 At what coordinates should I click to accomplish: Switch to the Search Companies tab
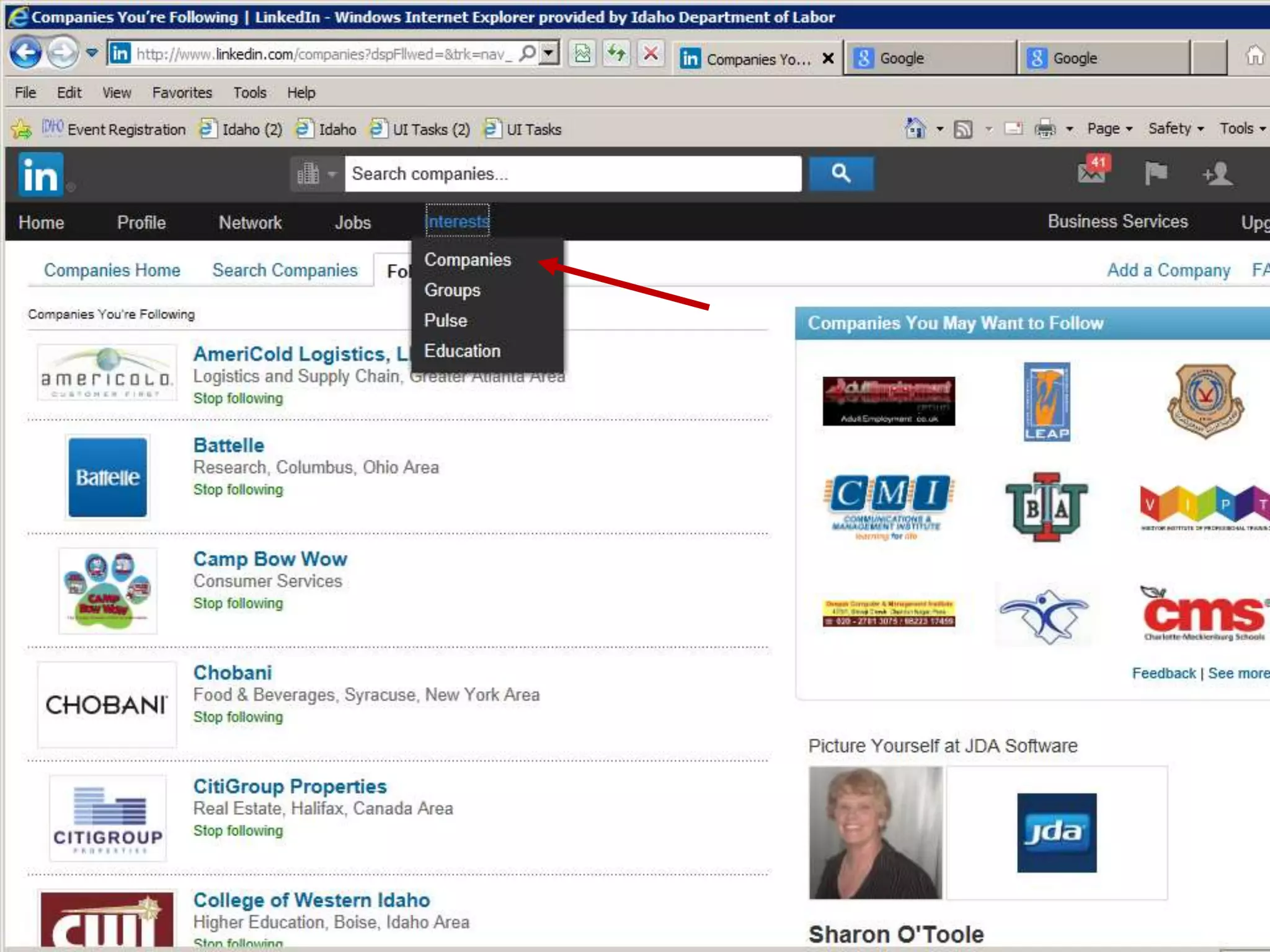tap(285, 270)
